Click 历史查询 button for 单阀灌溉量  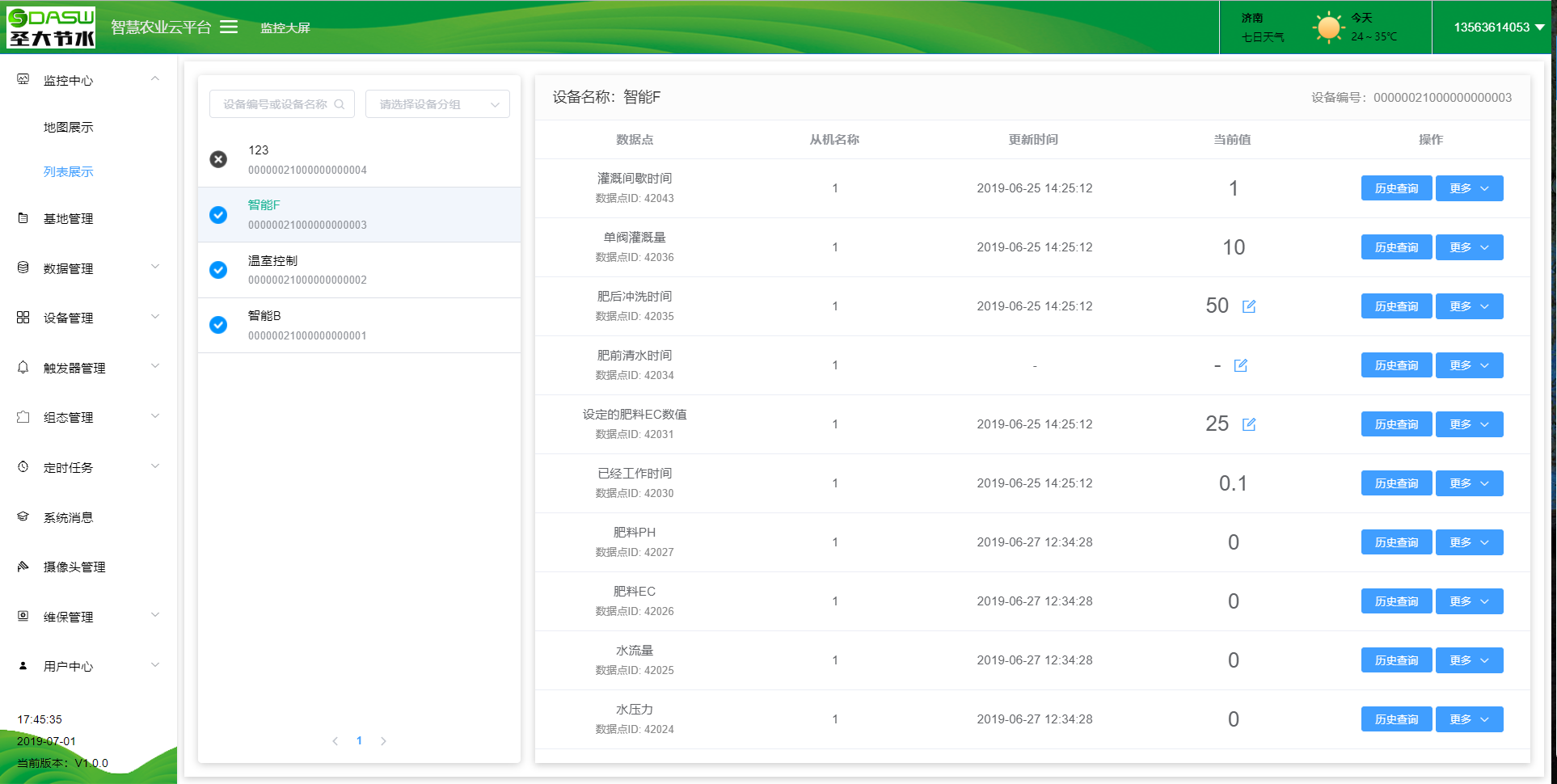coord(1396,247)
